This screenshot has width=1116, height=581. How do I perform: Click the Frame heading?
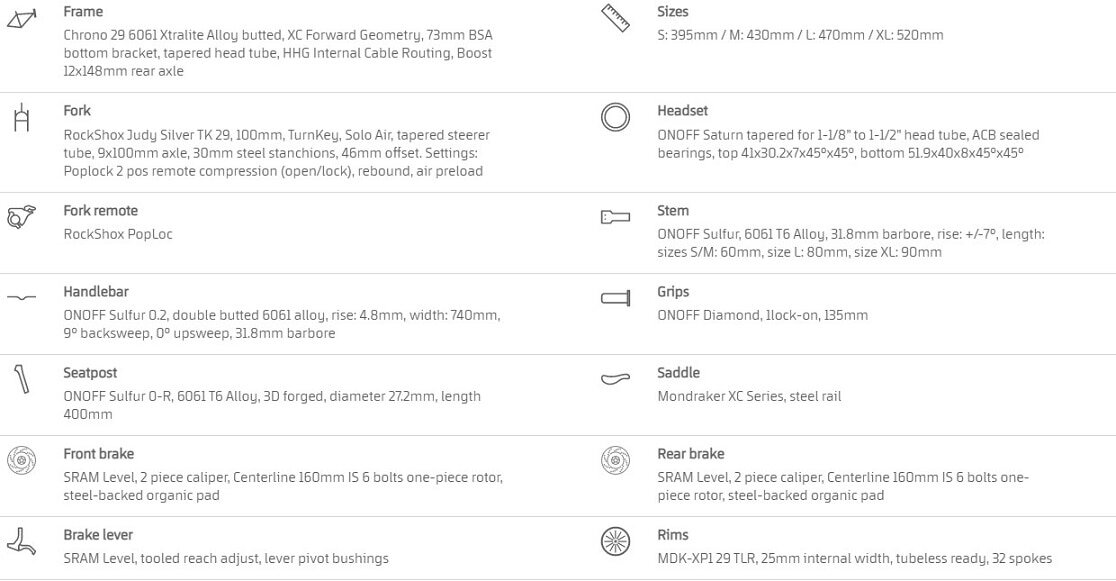click(83, 12)
